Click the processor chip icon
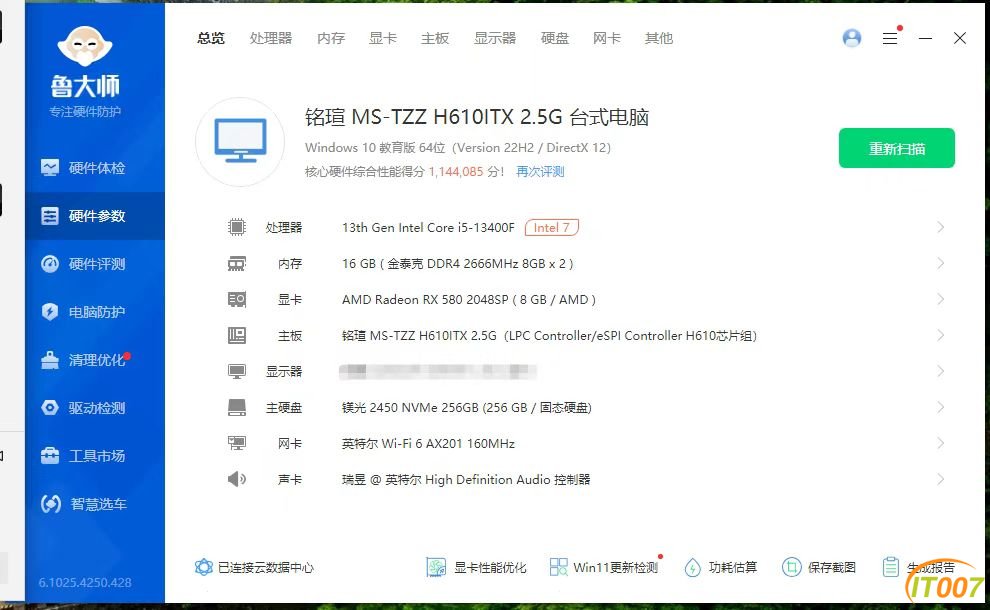Viewport: 990px width, 610px height. (237, 227)
